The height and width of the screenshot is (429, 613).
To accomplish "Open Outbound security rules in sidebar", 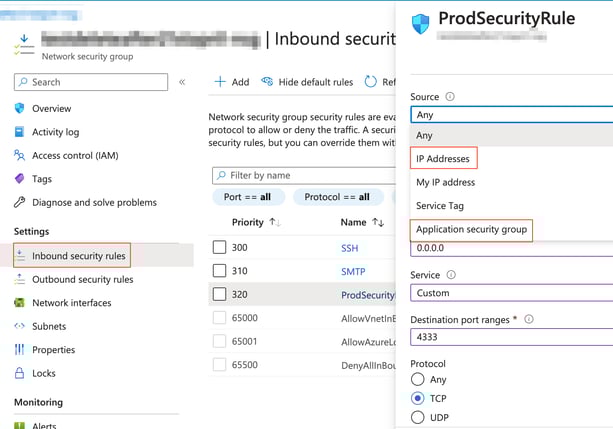I will 82,280.
